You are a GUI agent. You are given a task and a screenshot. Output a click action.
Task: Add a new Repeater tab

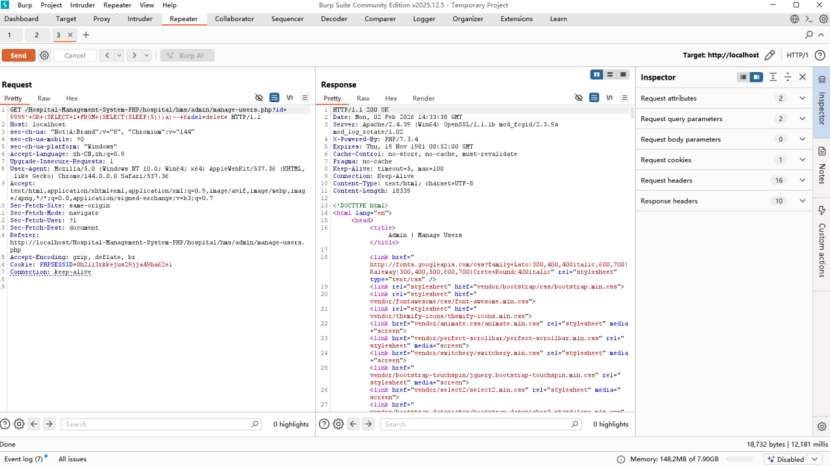click(x=85, y=35)
